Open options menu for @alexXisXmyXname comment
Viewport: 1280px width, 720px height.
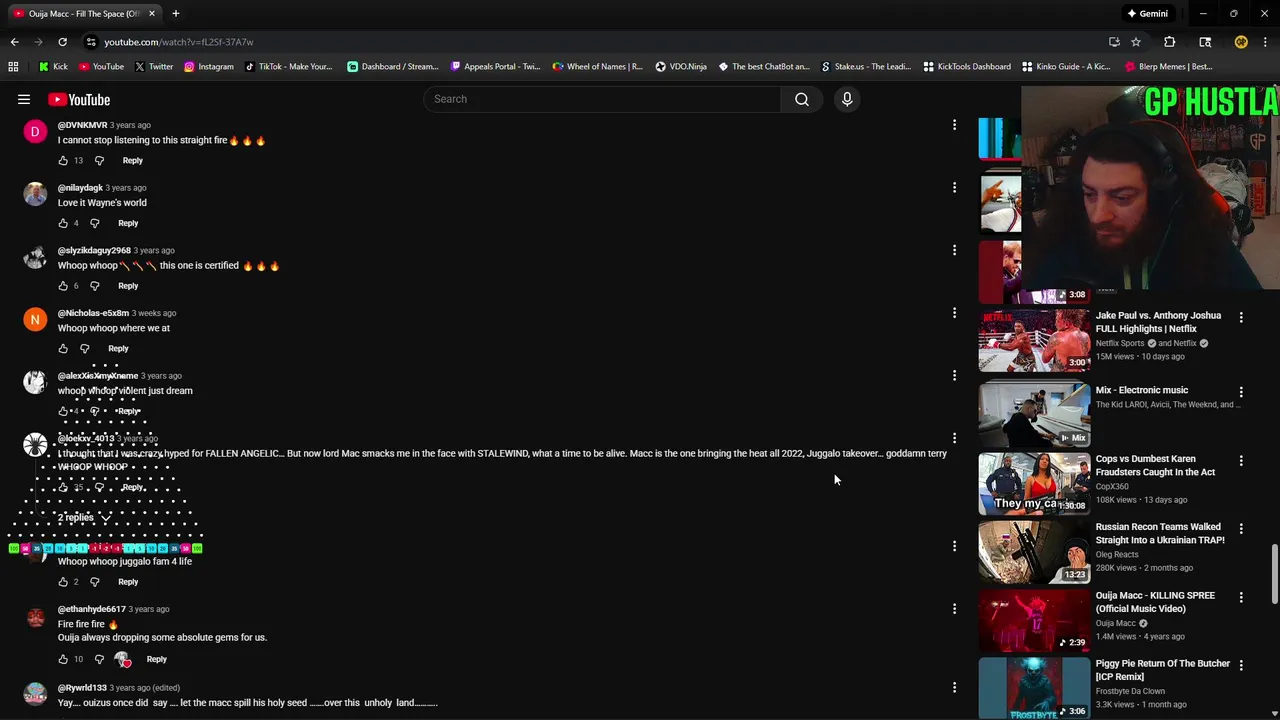click(x=954, y=375)
